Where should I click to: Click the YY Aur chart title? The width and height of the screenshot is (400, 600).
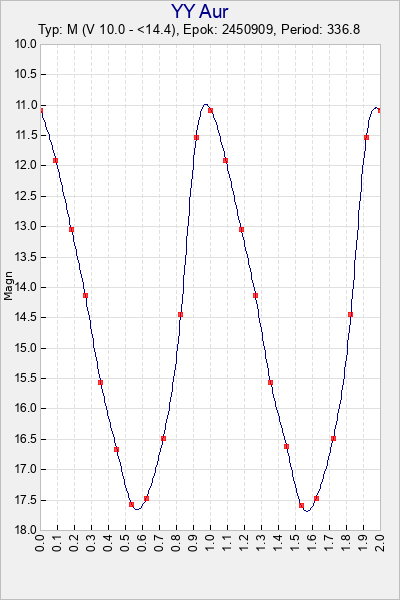click(199, 11)
